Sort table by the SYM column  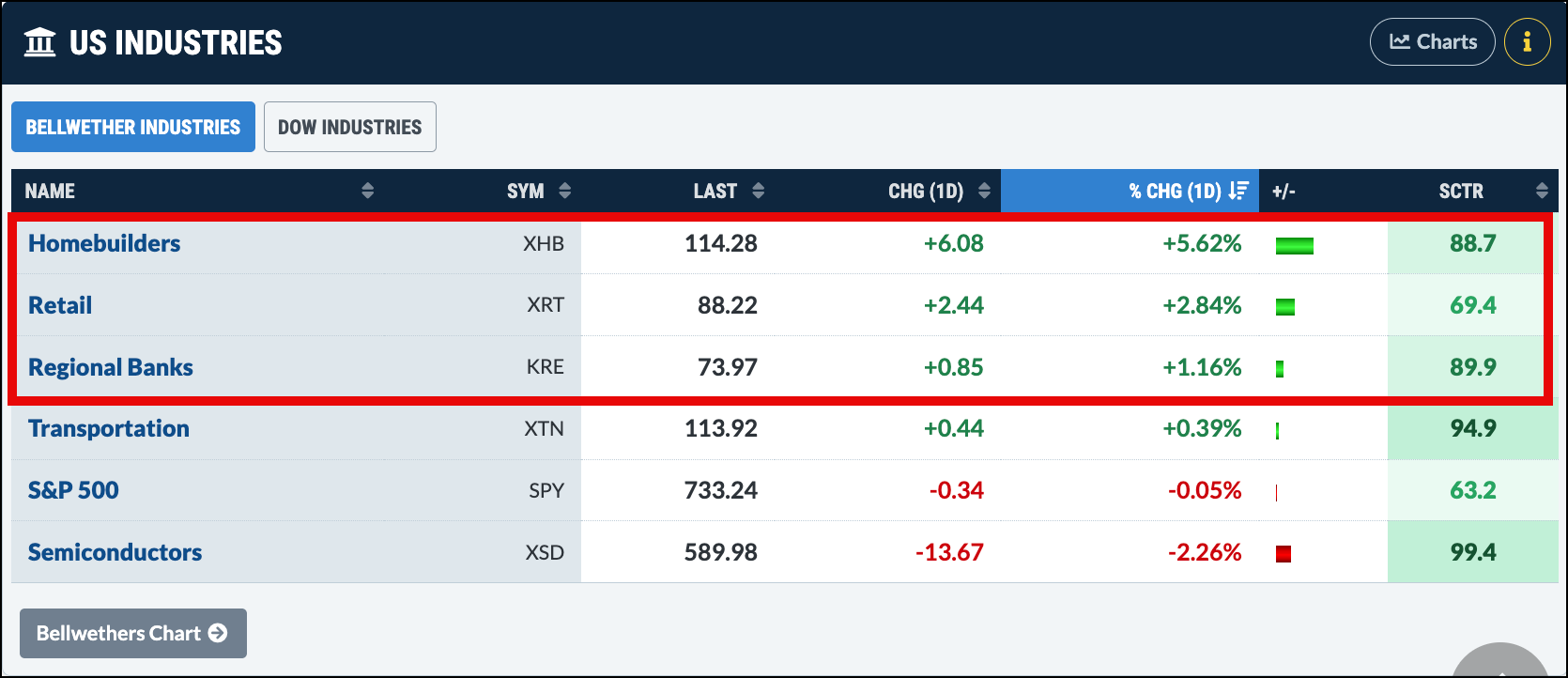coord(484,191)
